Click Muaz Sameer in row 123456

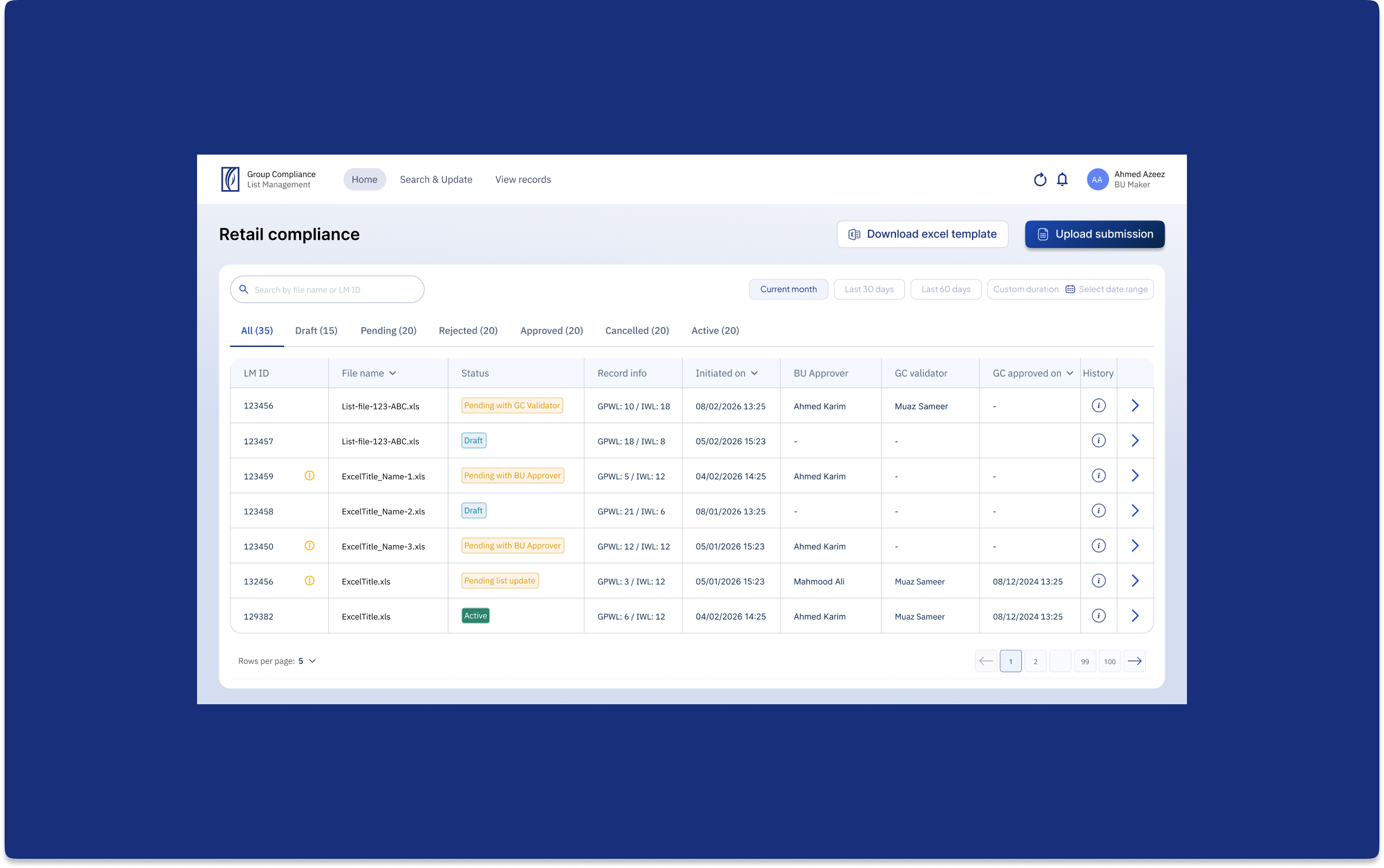[x=921, y=407]
